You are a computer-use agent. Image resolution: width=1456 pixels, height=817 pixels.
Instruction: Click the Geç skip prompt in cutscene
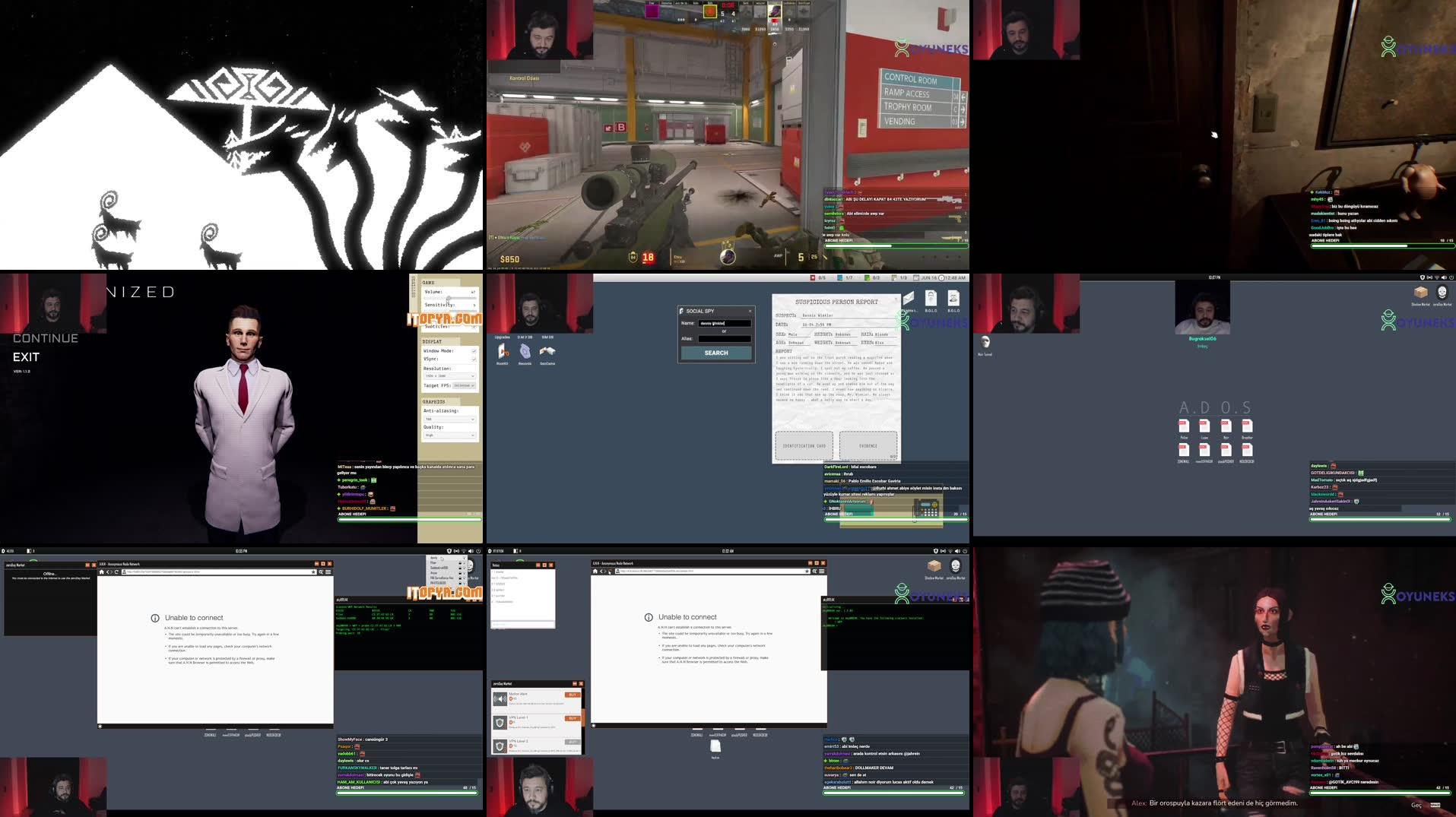click(1426, 805)
